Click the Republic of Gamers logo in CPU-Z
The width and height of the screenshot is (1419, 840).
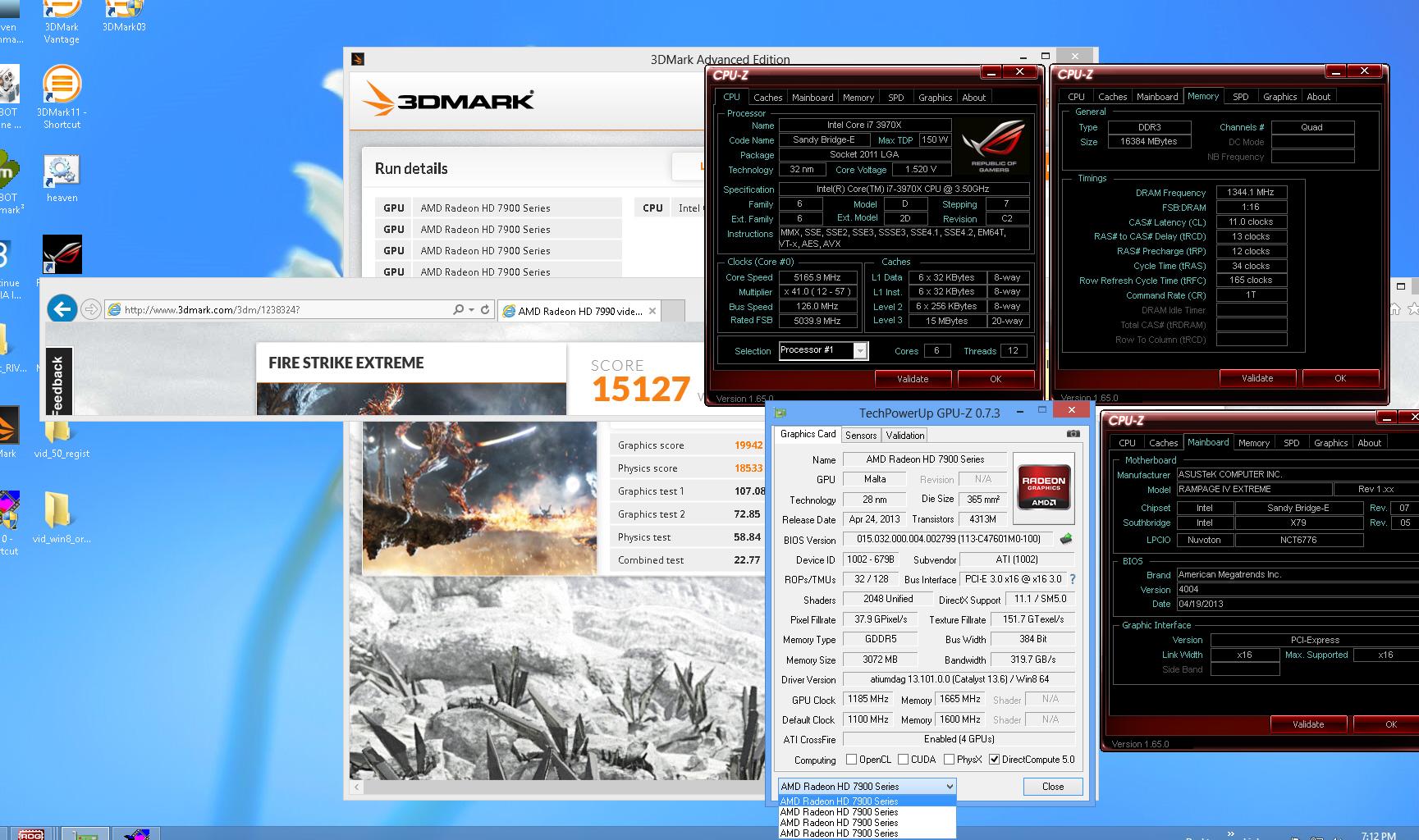(994, 144)
